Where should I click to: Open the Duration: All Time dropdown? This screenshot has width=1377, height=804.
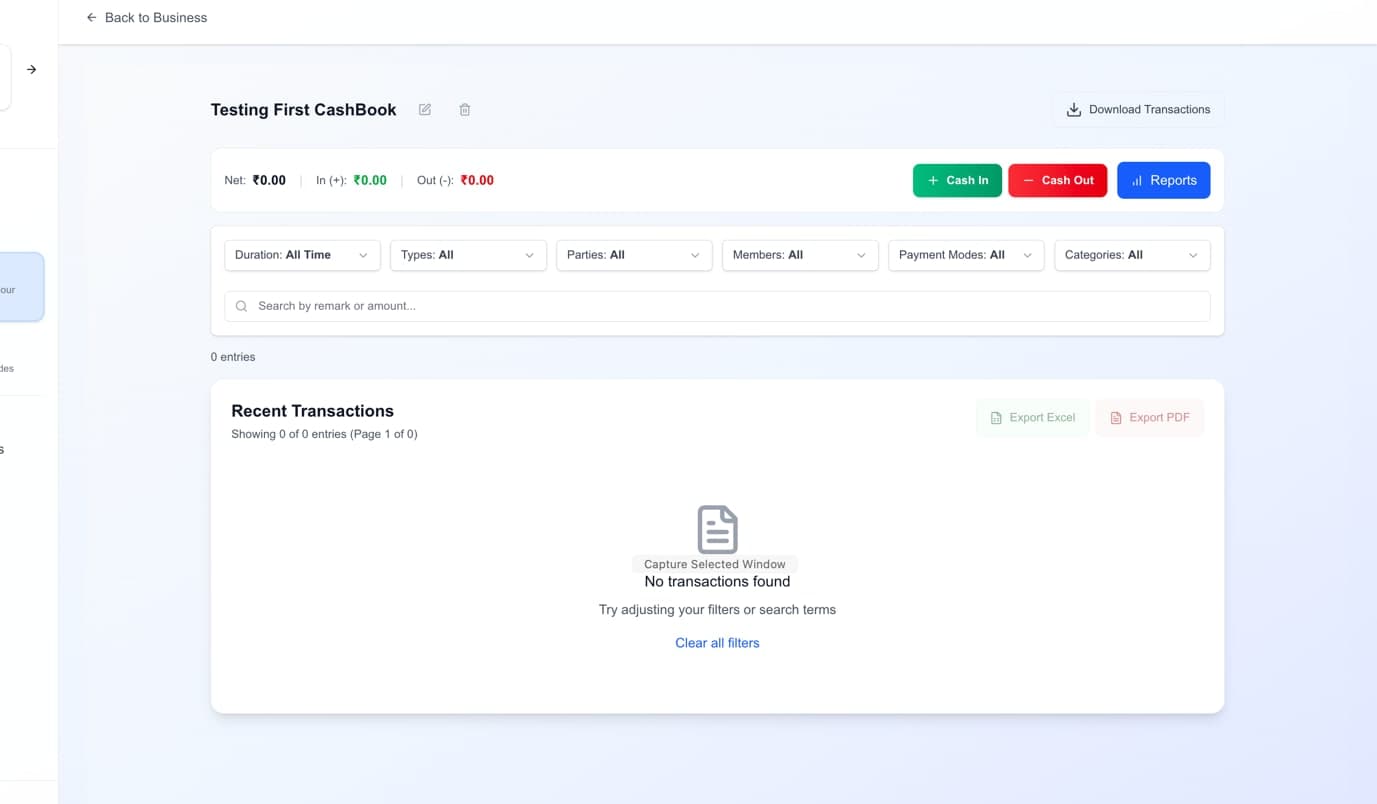302,255
